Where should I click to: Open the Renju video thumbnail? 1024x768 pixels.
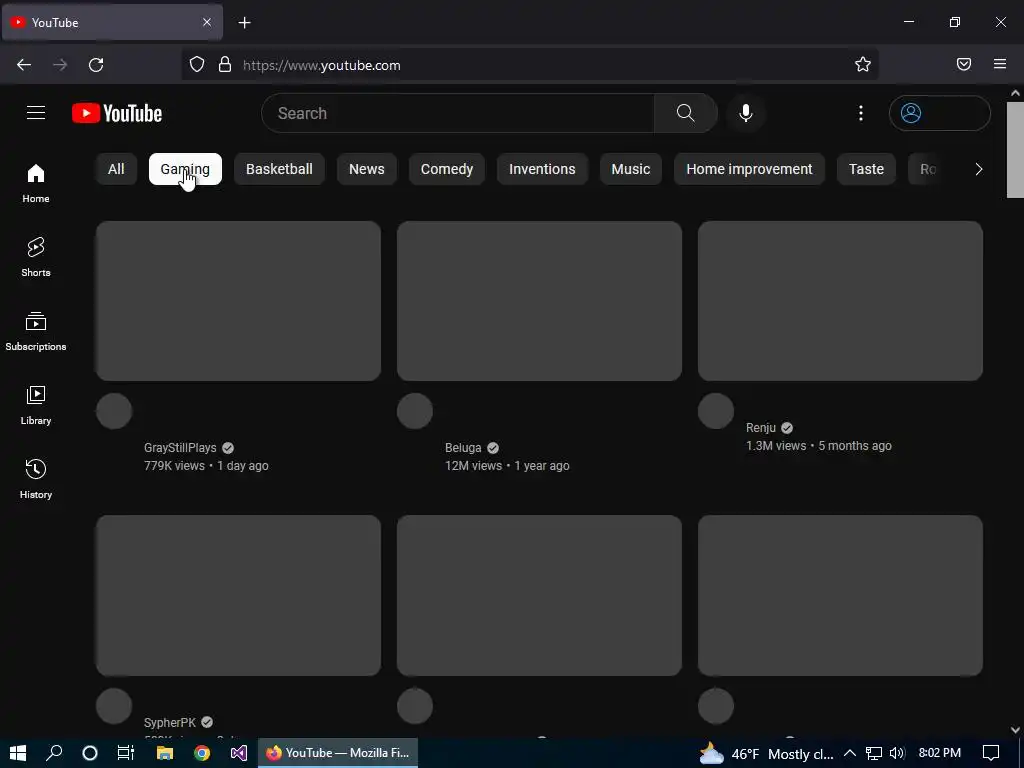(840, 301)
